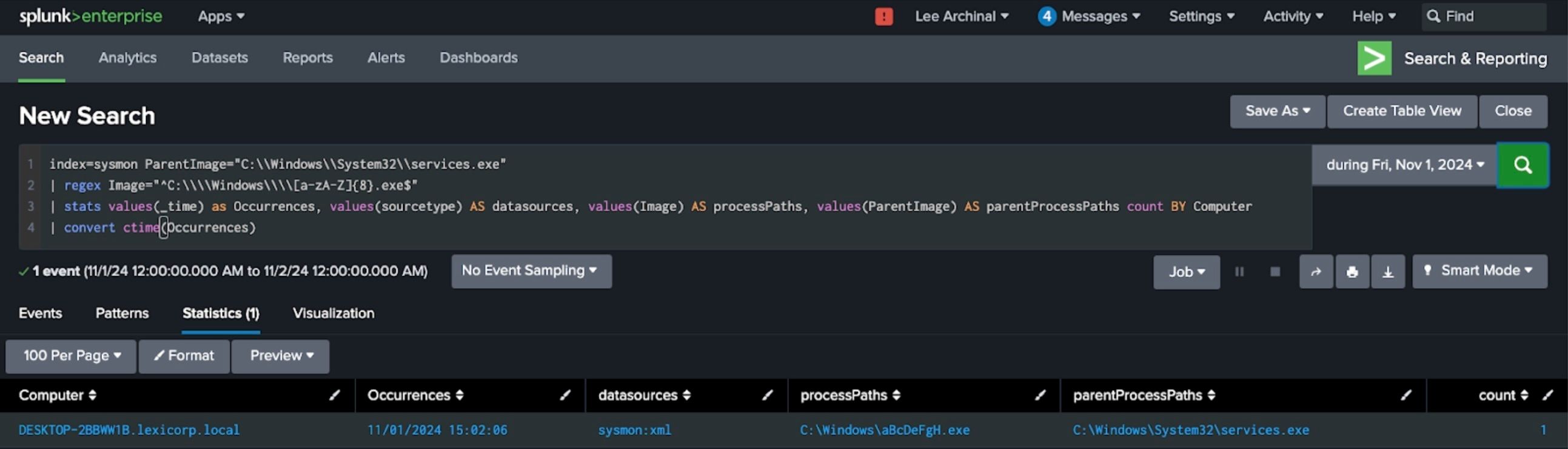Image resolution: width=1568 pixels, height=449 pixels.
Task: Open the red alert notification icon
Action: coord(884,16)
